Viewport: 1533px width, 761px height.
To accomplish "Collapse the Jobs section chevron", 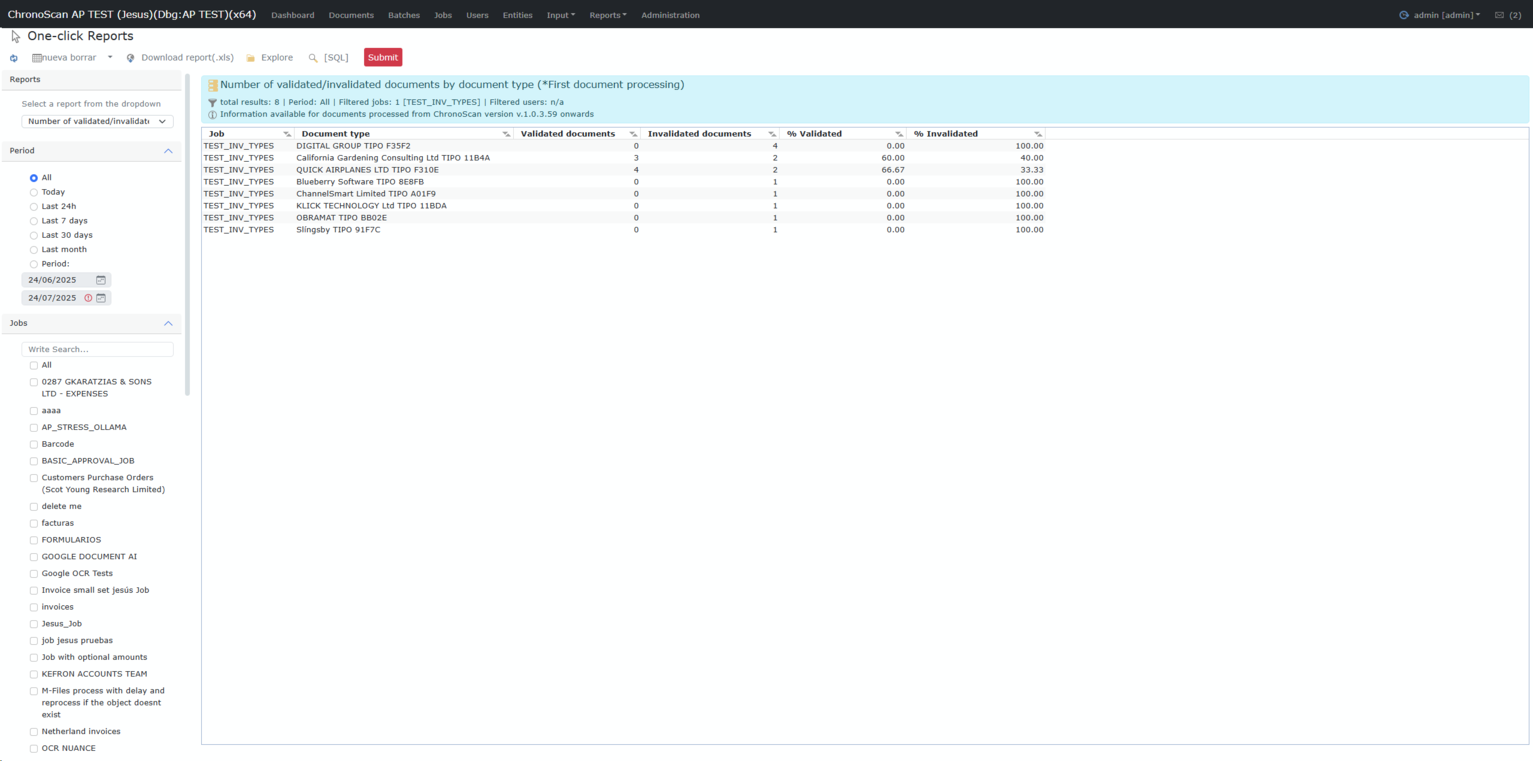I will (168, 323).
